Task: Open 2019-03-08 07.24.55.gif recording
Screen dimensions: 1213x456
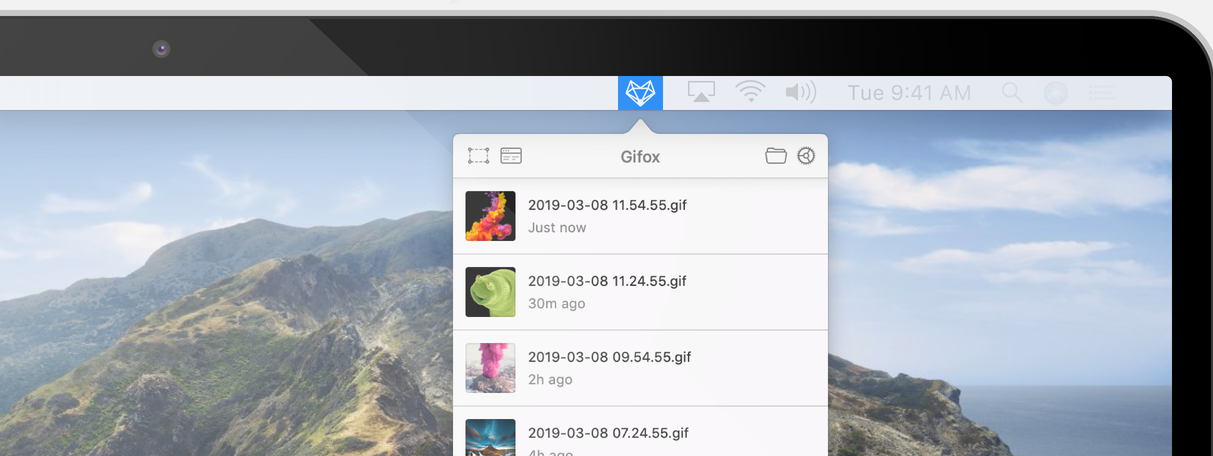Action: pos(640,432)
